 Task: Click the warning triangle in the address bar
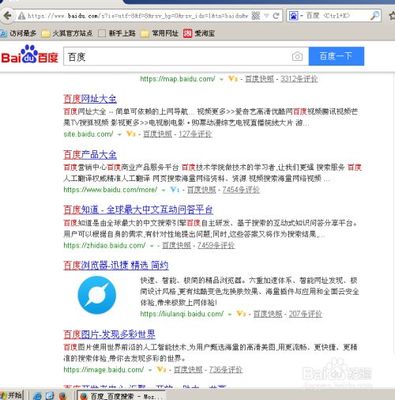(21, 16)
